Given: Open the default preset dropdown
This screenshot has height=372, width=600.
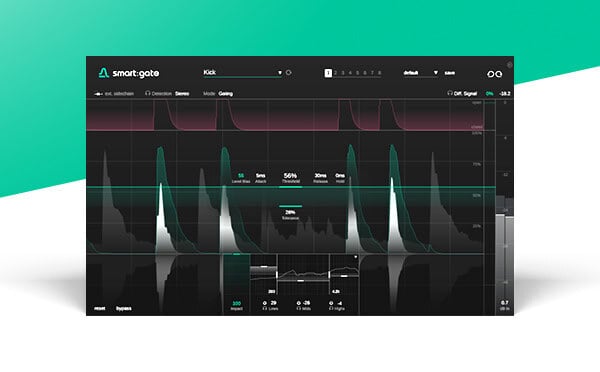Looking at the screenshot, I should coord(421,73).
